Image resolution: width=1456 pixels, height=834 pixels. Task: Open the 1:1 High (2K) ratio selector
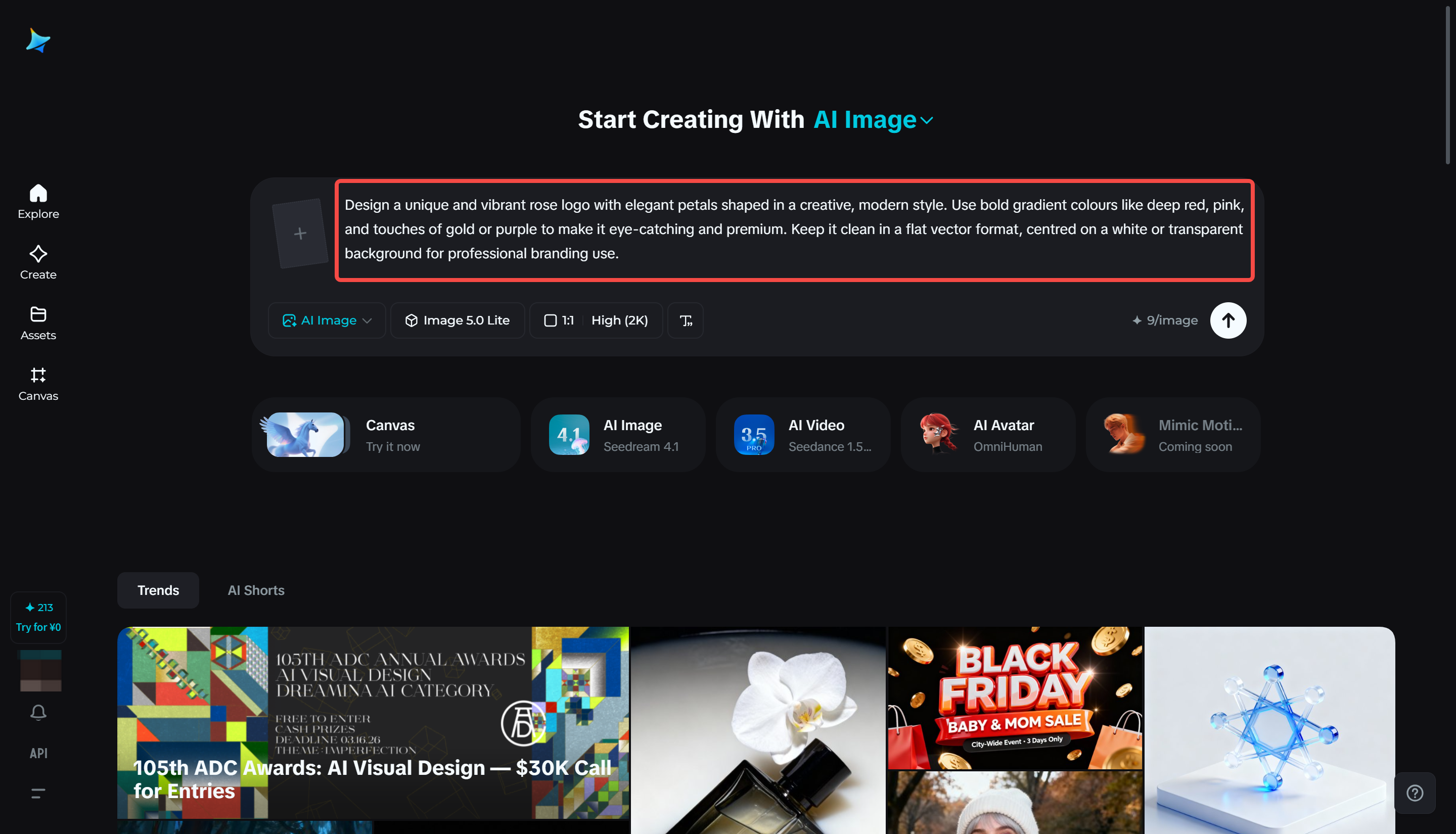pos(596,320)
